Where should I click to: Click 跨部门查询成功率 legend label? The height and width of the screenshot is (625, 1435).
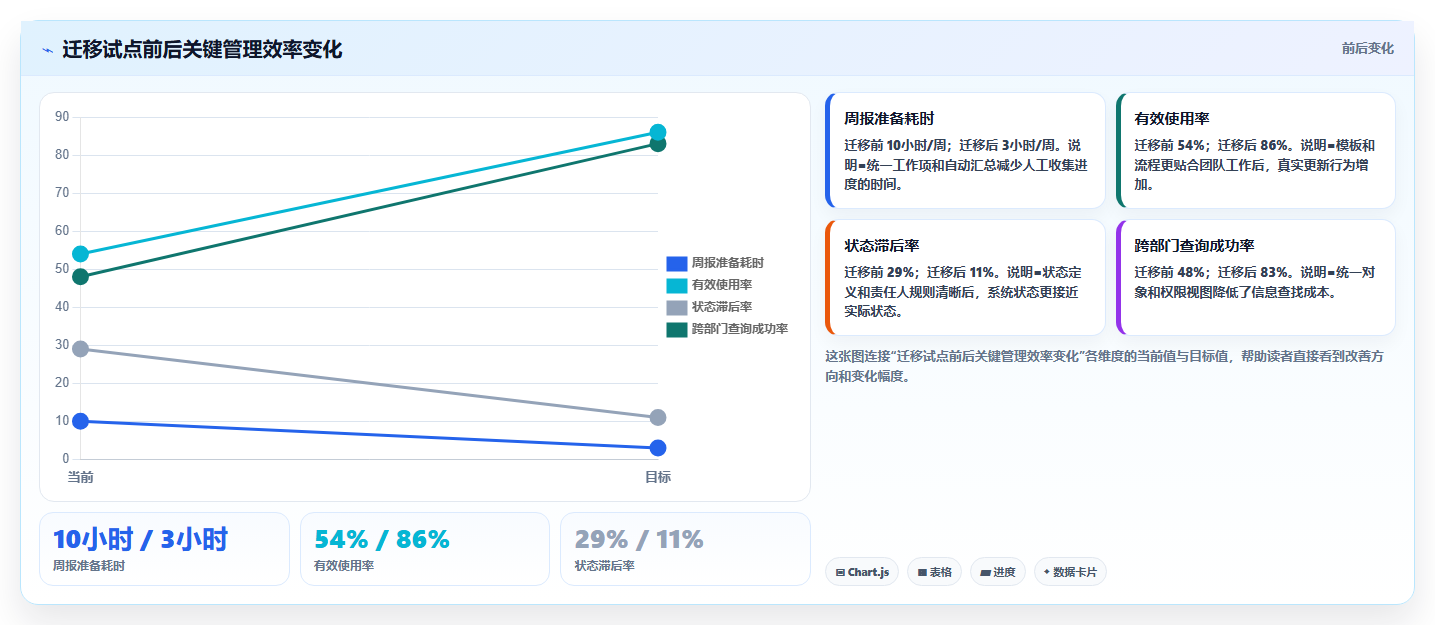[x=740, y=329]
